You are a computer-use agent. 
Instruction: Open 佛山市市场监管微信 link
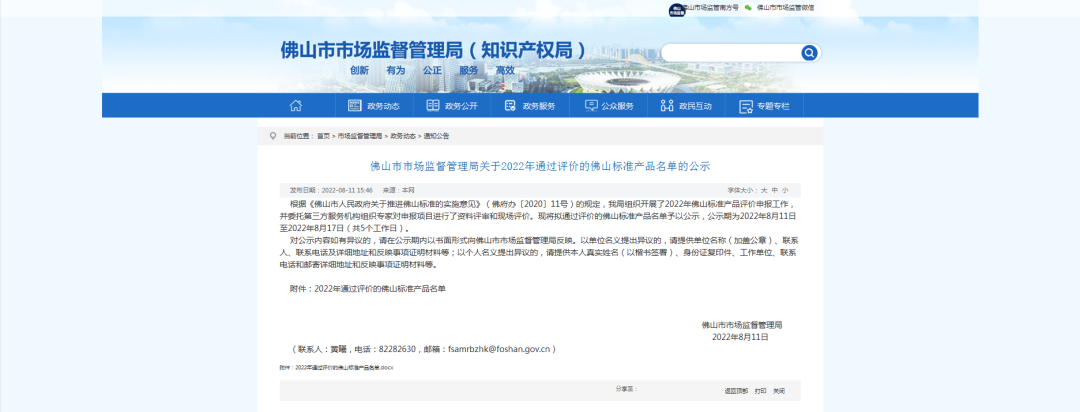(x=785, y=8)
